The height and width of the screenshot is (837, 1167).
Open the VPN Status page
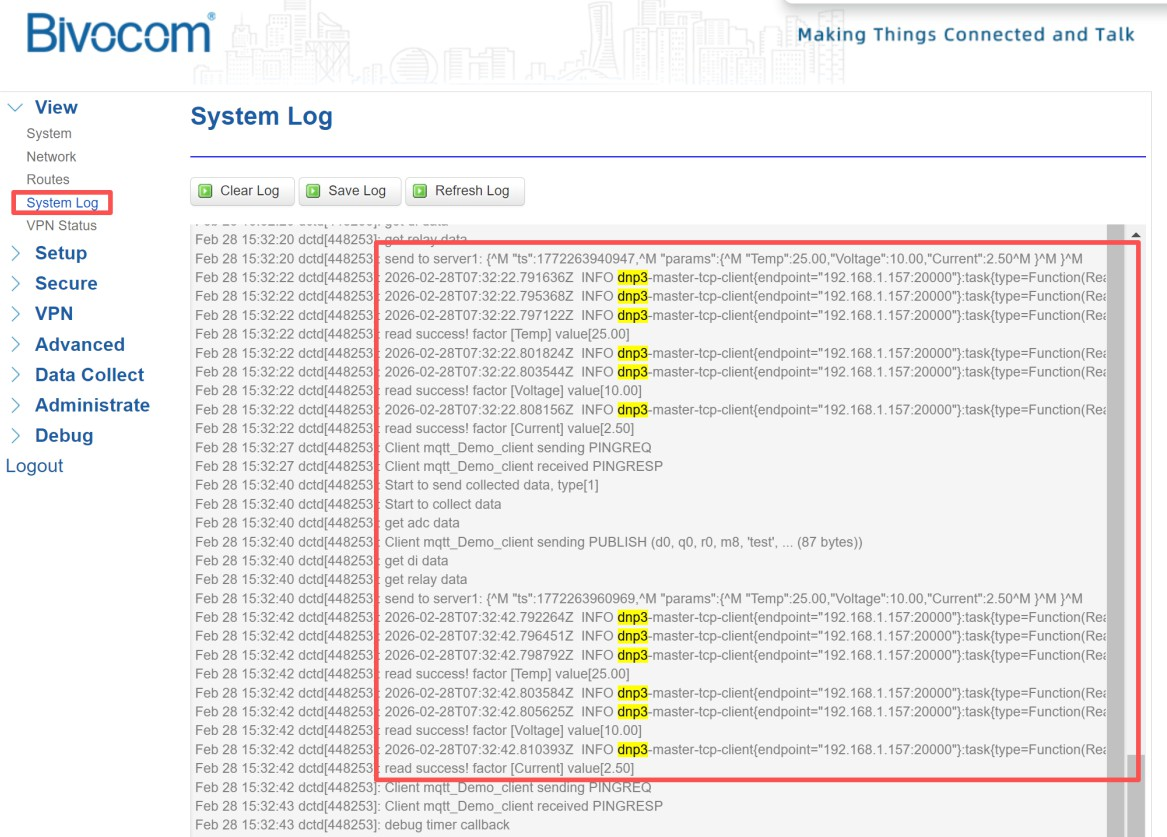[61, 226]
